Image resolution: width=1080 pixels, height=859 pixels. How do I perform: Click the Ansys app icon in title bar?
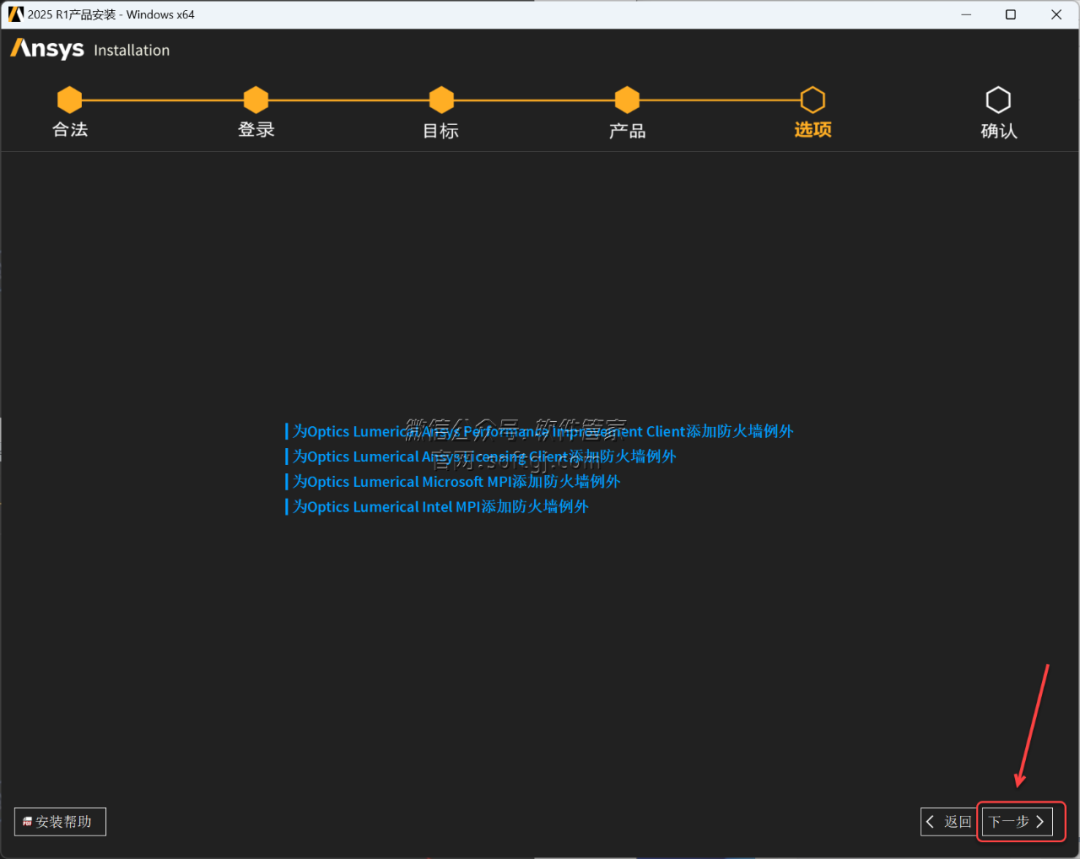tap(15, 14)
